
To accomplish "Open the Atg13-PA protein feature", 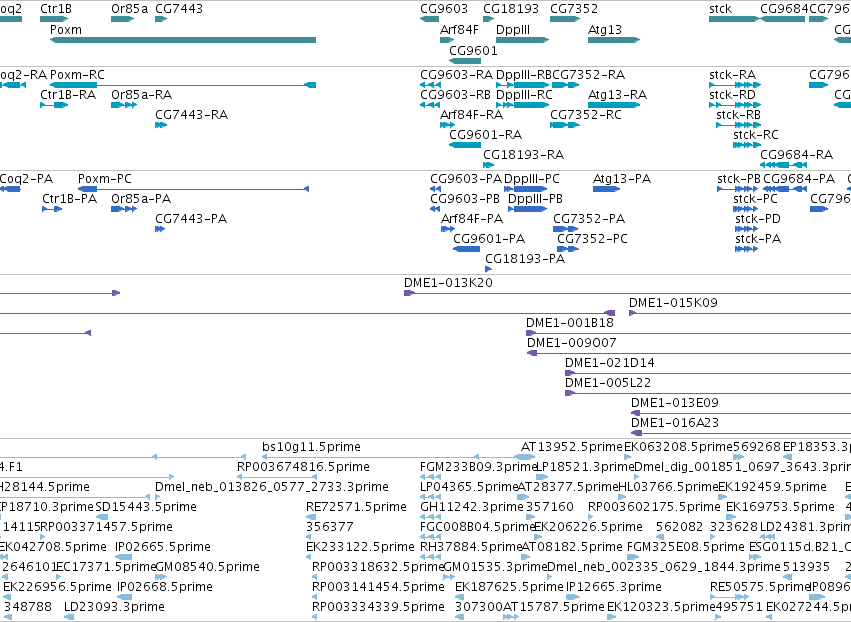I will tap(606, 189).
